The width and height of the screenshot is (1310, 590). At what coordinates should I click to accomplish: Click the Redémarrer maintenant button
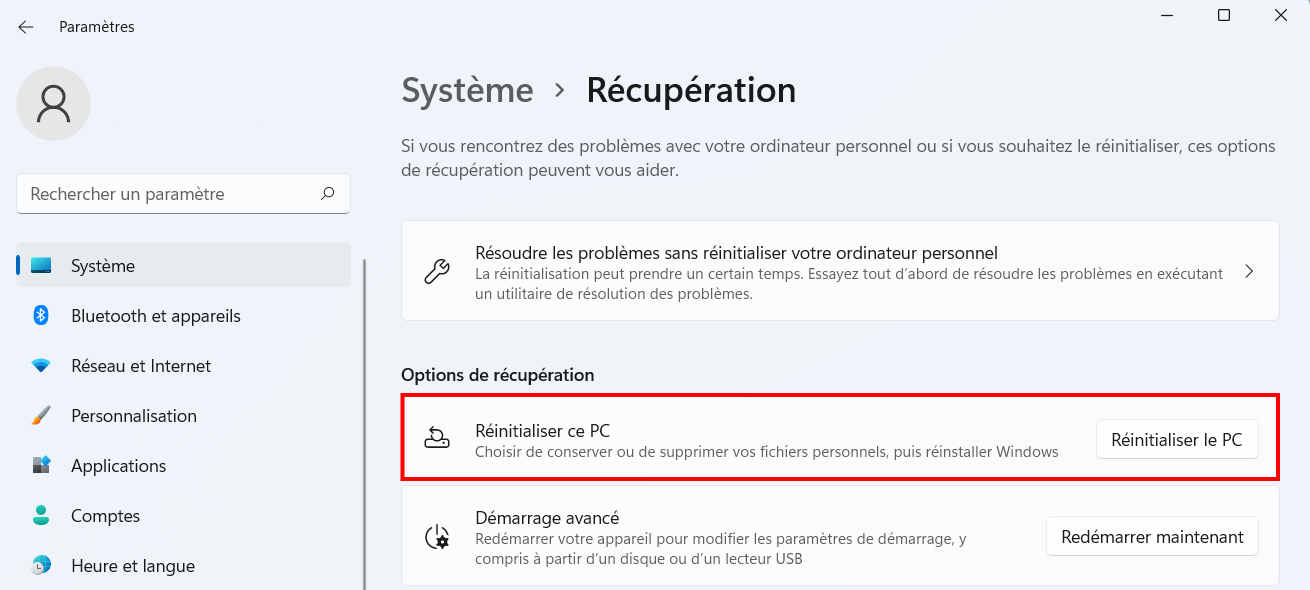[x=1152, y=537]
